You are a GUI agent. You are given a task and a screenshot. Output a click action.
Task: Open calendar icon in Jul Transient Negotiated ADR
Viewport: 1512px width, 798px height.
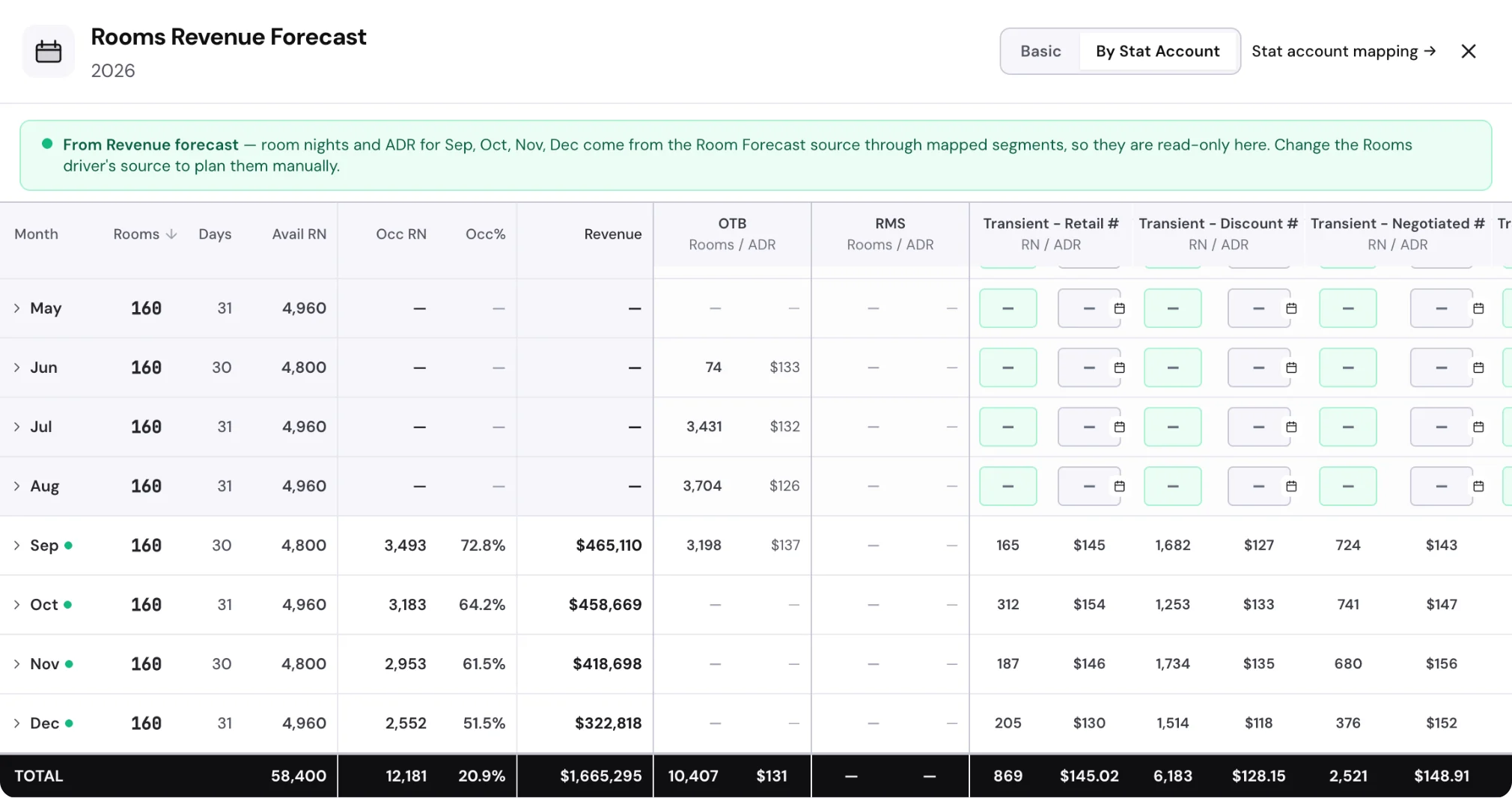[x=1478, y=427]
